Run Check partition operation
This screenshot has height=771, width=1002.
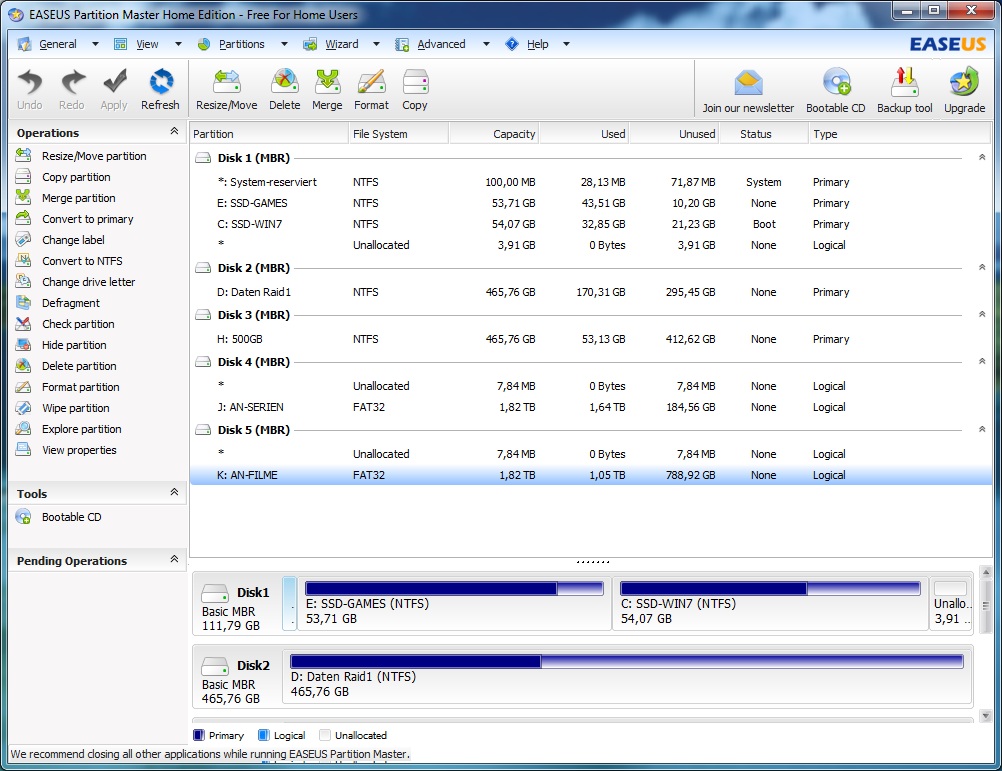click(x=65, y=324)
